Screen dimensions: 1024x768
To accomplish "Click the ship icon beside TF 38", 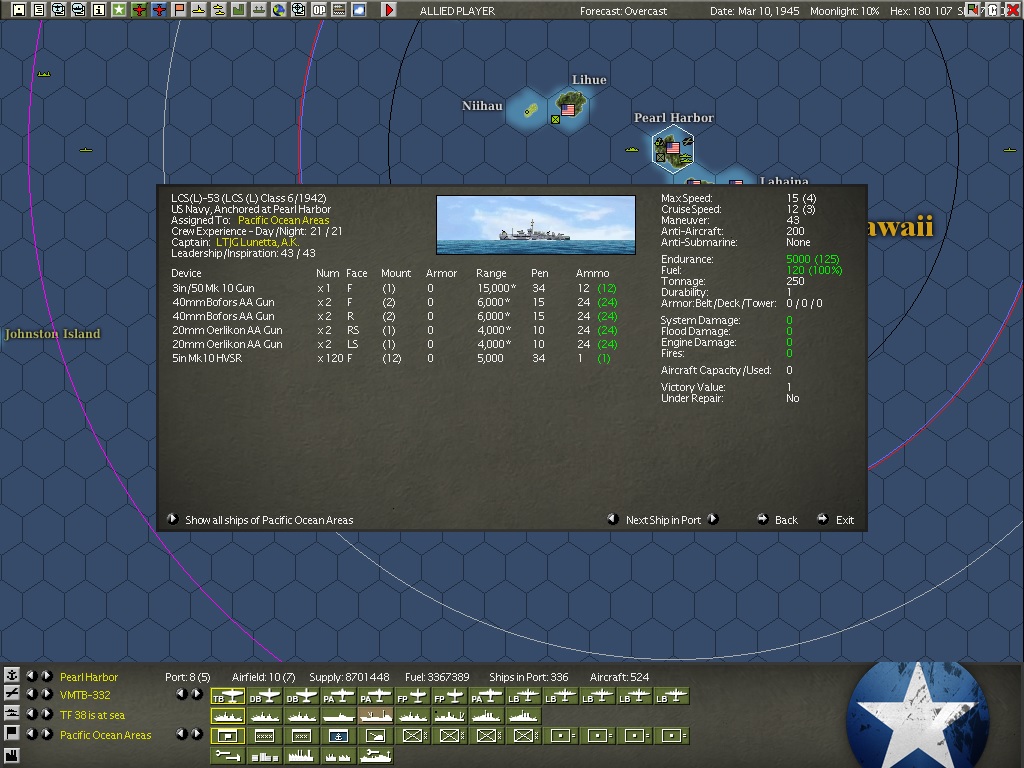I will tap(12, 713).
